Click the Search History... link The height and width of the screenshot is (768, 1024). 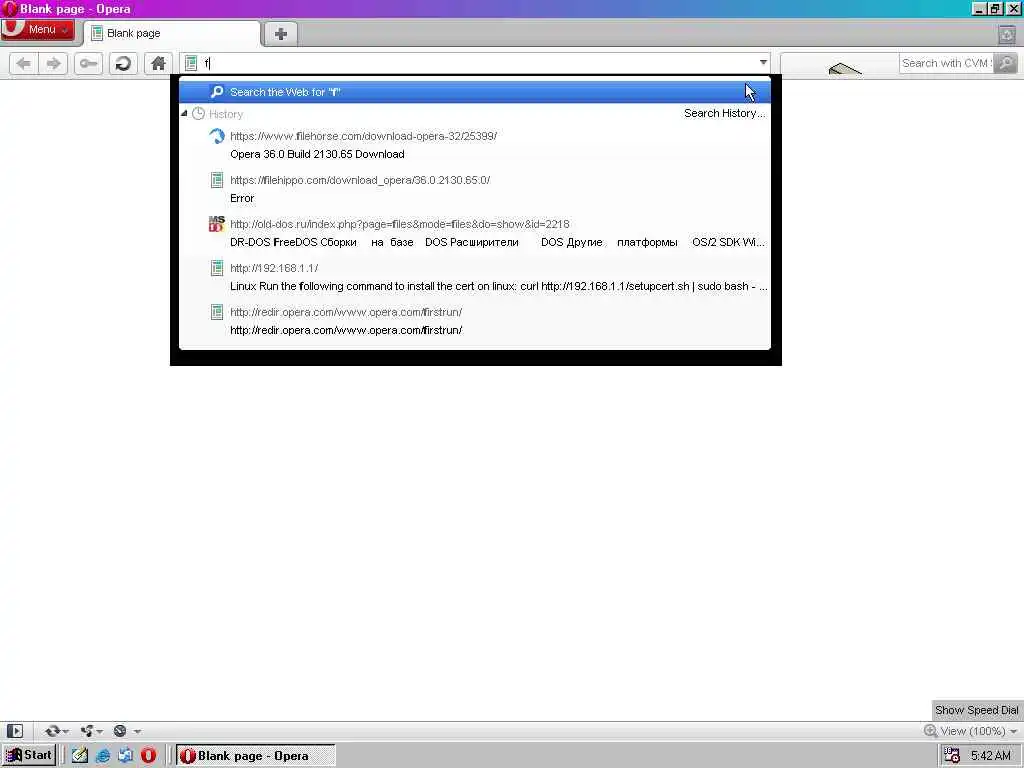[x=724, y=113]
